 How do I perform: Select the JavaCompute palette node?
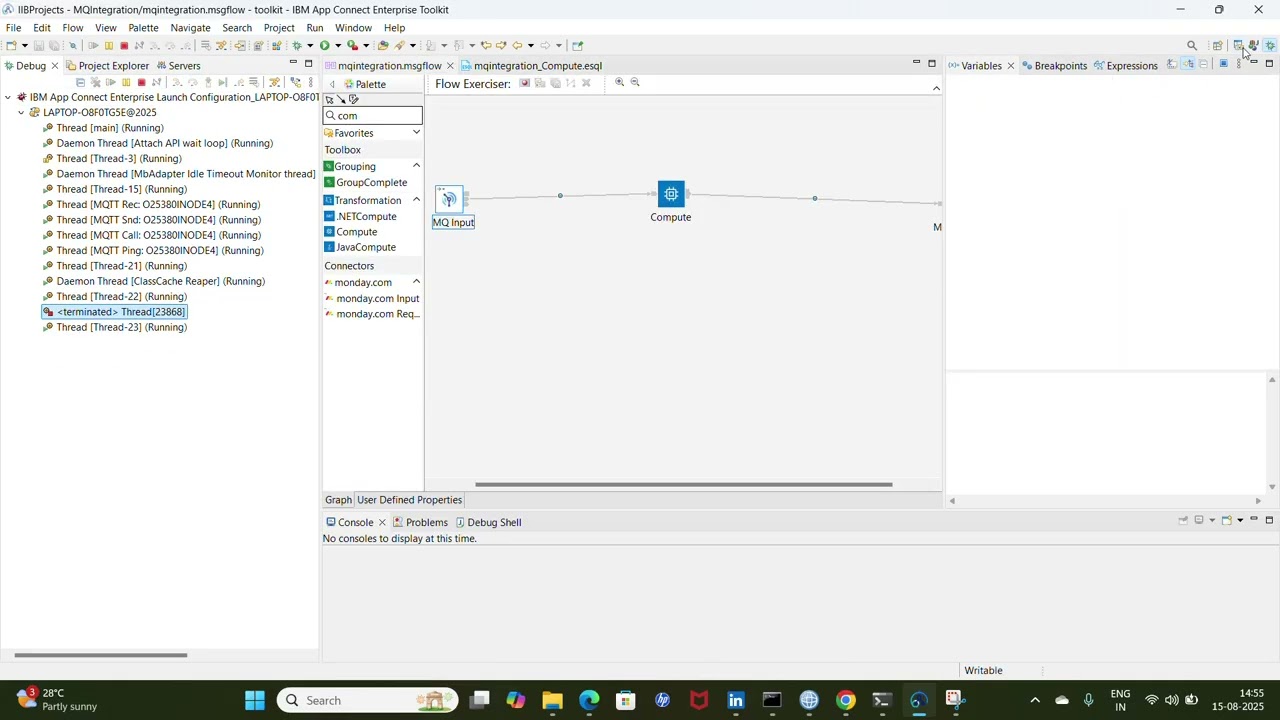pos(360,247)
